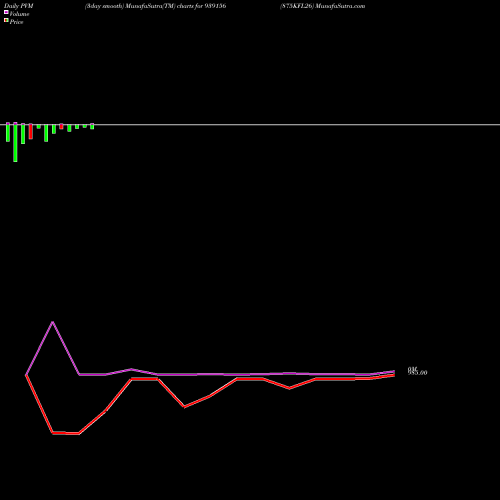Click the 'Daily PVM' chart title
The width and height of the screenshot is (500, 500).
(19, 6)
